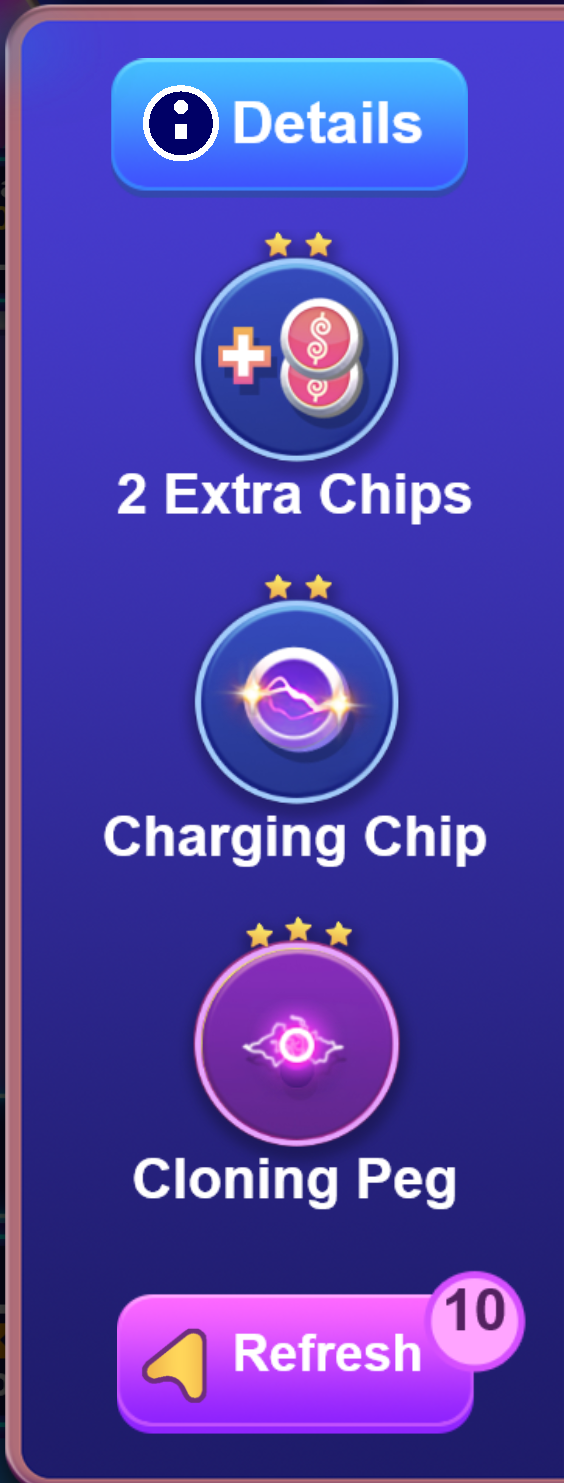Click the info icon in Details

pos(181,124)
